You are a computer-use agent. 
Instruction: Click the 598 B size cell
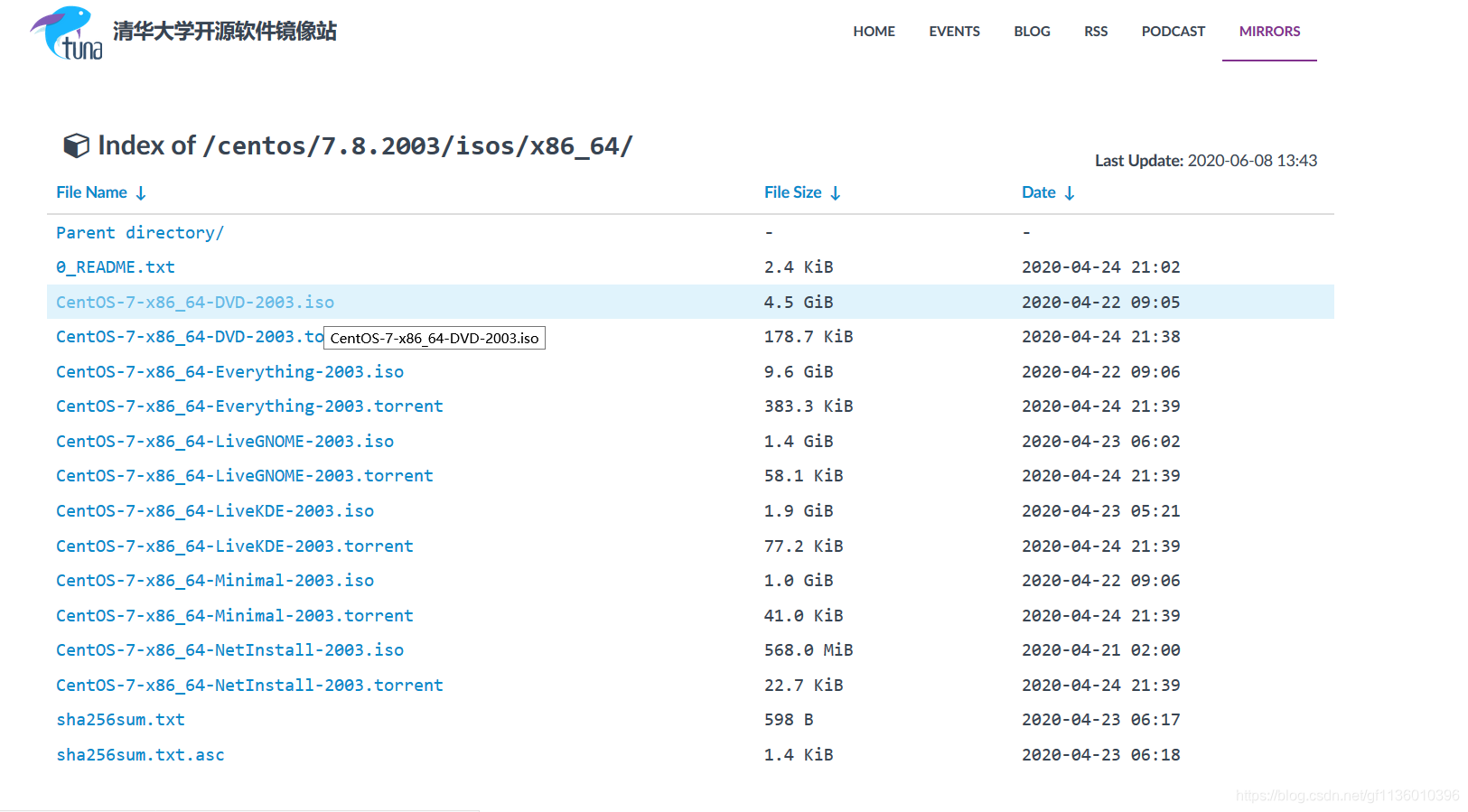point(789,720)
